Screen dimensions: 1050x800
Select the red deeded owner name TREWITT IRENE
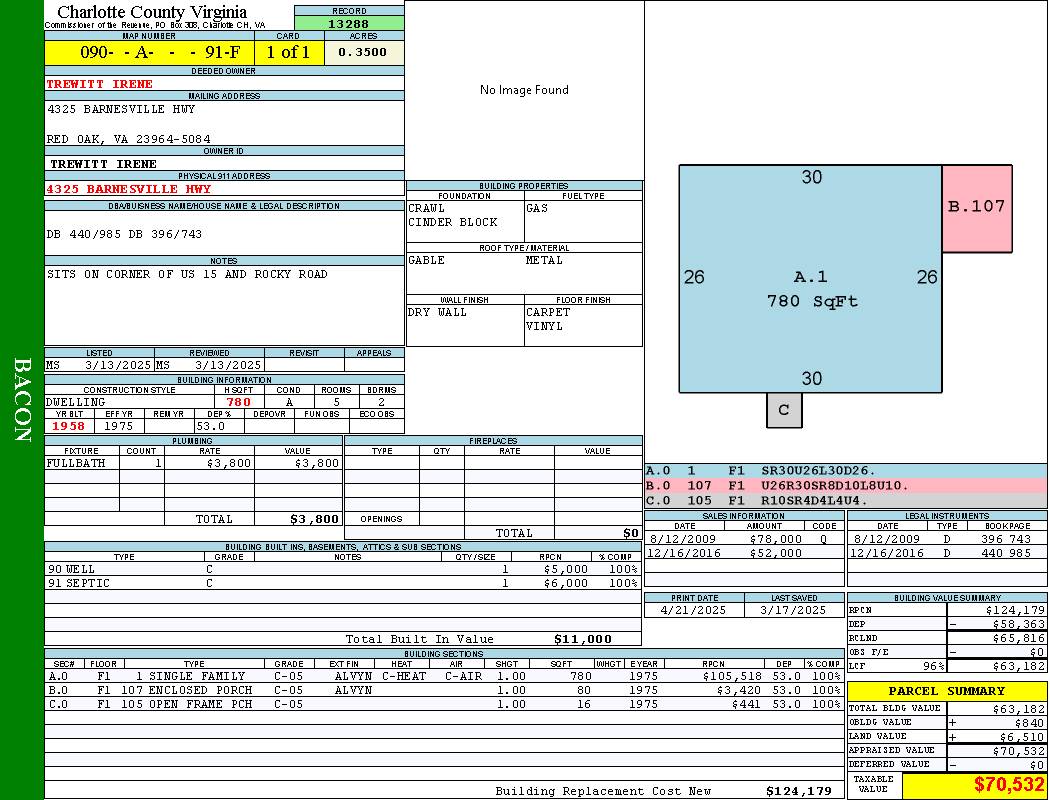click(101, 84)
